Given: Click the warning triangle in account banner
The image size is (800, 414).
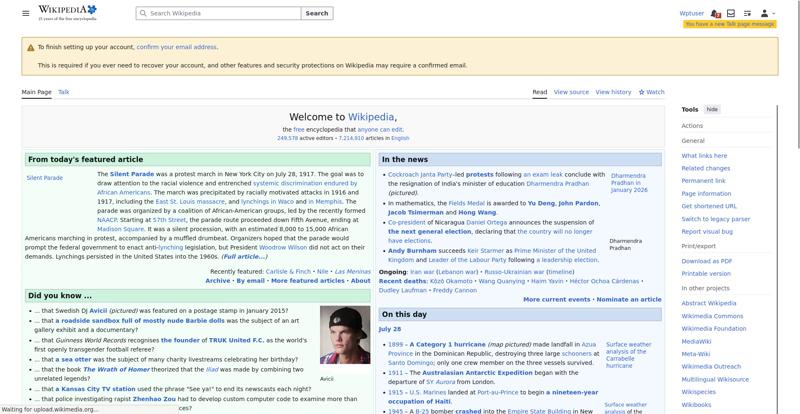Looking at the screenshot, I should (31, 47).
